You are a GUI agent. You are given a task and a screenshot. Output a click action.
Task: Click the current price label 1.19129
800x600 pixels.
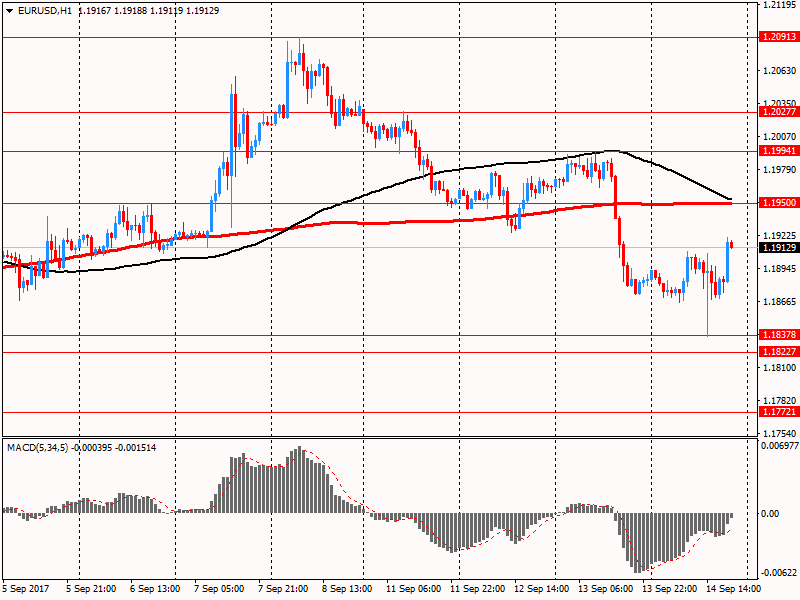click(779, 247)
